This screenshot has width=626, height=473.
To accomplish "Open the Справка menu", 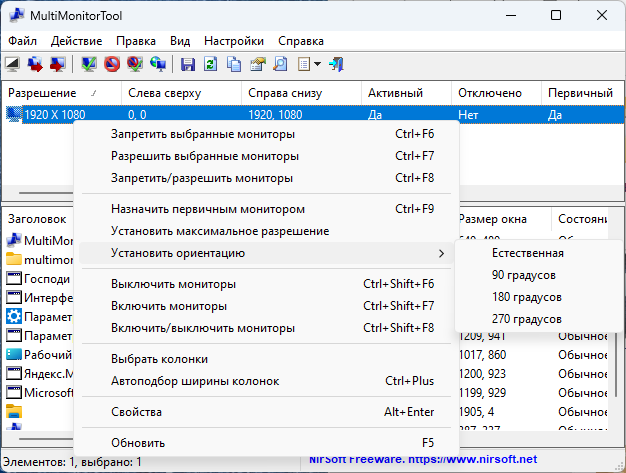I will point(301,41).
